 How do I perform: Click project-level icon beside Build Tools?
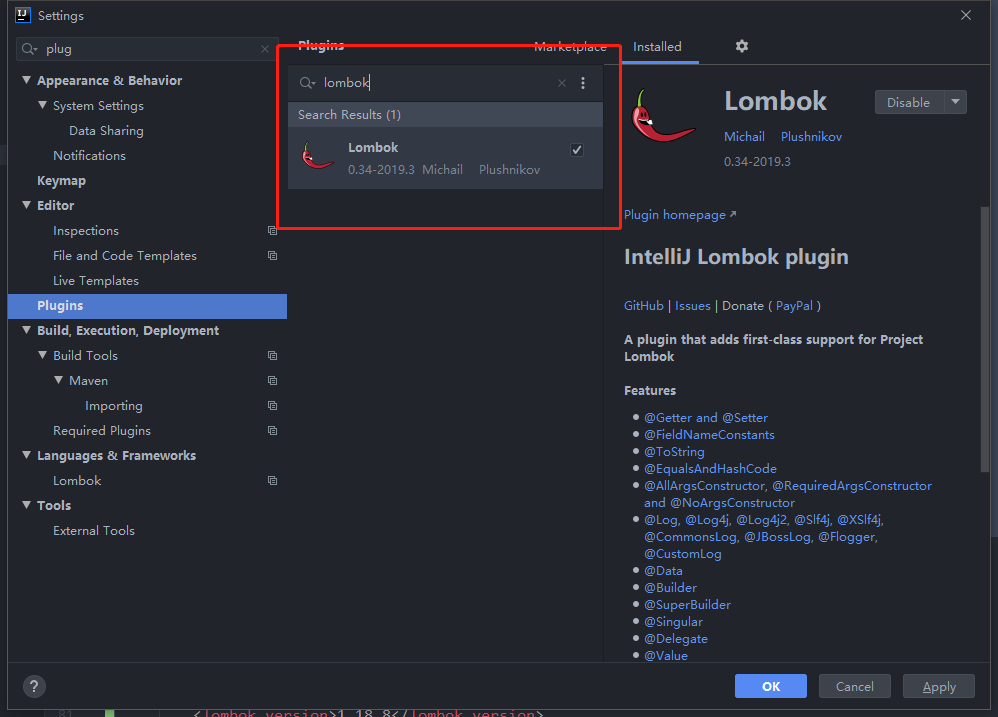click(x=272, y=355)
